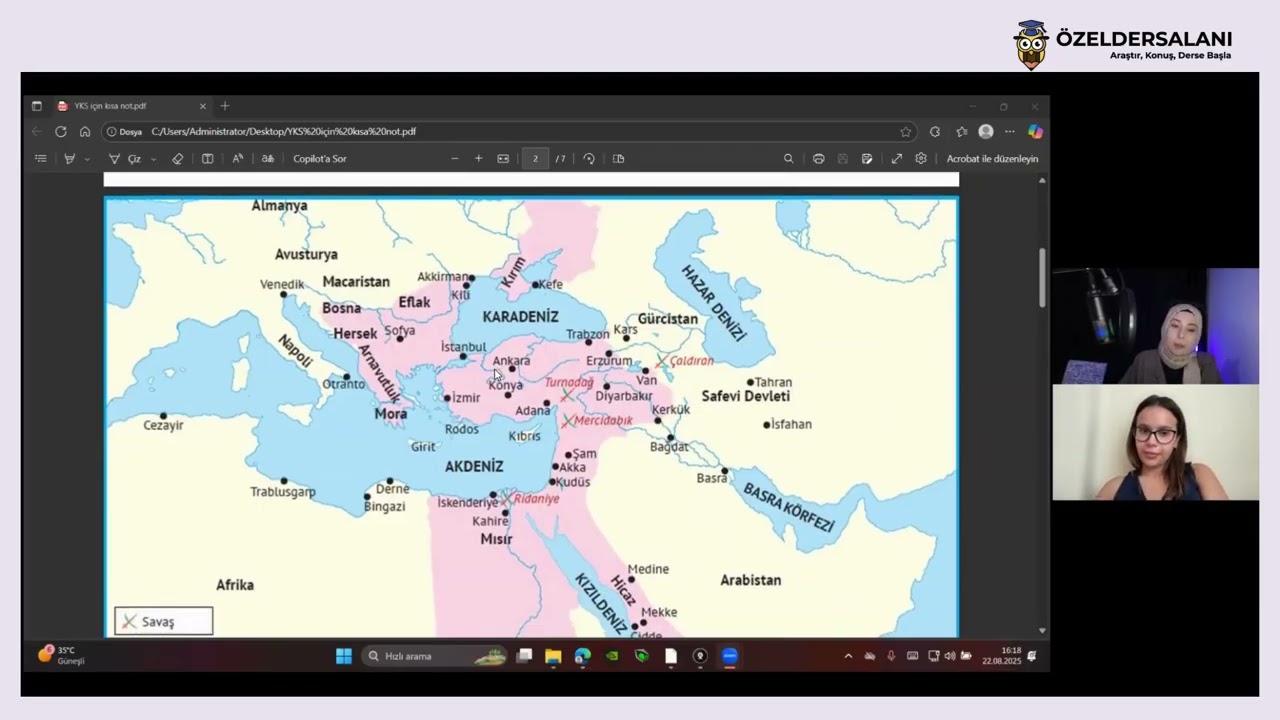Image resolution: width=1280 pixels, height=720 pixels.
Task: Click Copilot'a Sor button
Action: (320, 158)
